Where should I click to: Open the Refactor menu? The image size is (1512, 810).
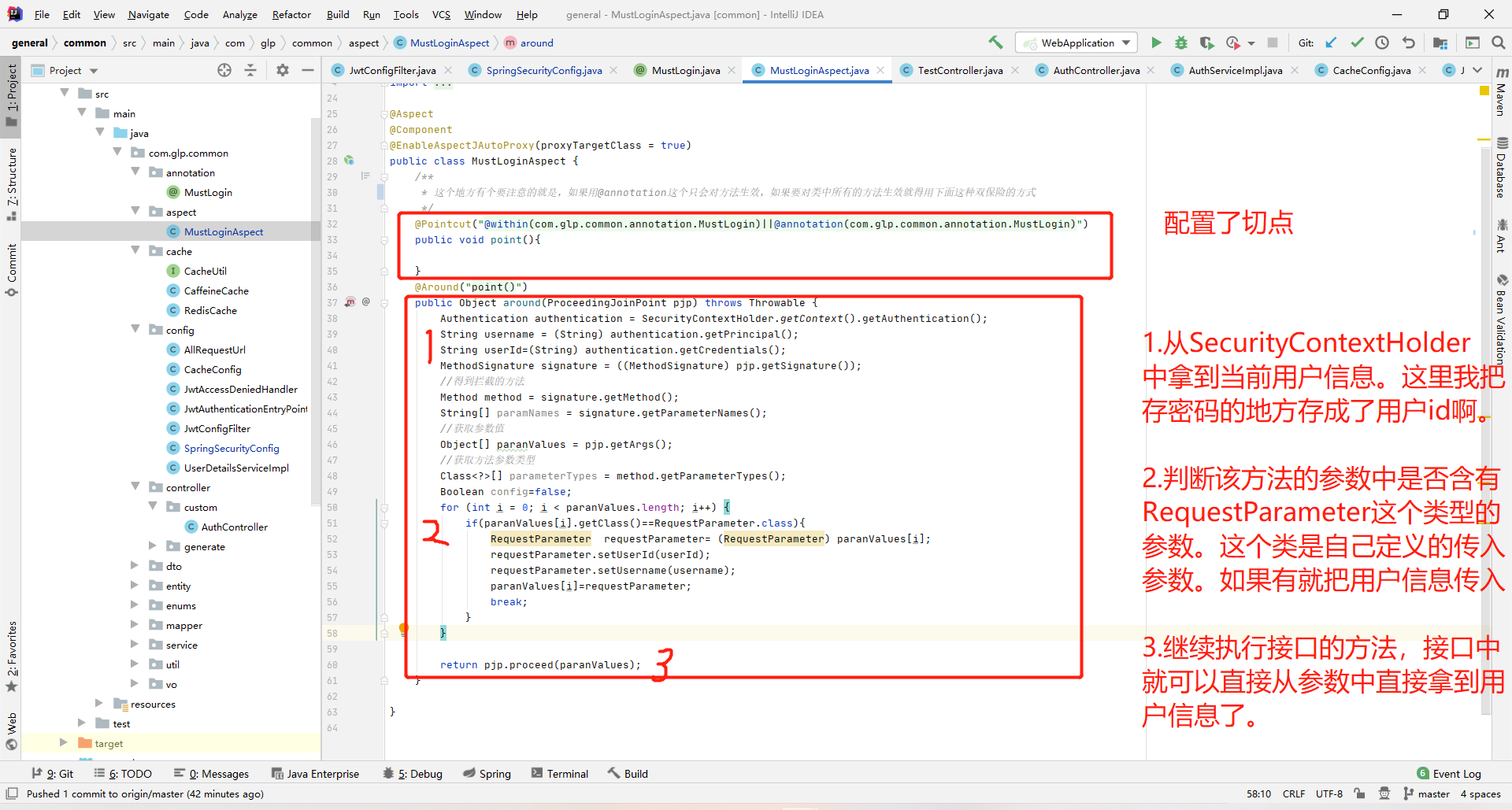291,14
